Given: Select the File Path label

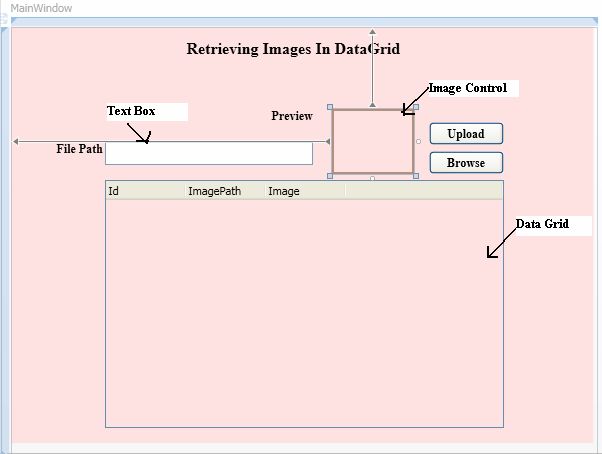Looking at the screenshot, I should pos(79,149).
